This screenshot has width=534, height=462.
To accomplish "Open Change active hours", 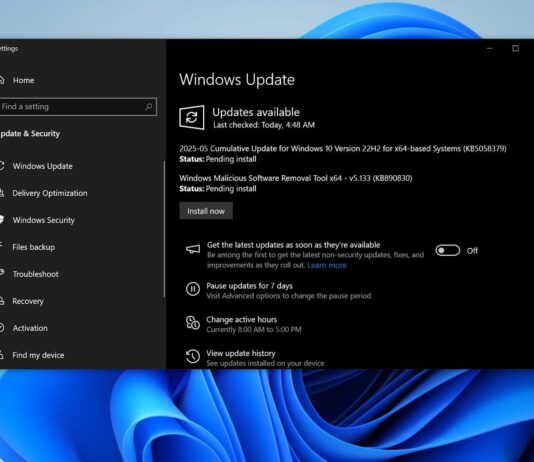I will [x=241, y=319].
